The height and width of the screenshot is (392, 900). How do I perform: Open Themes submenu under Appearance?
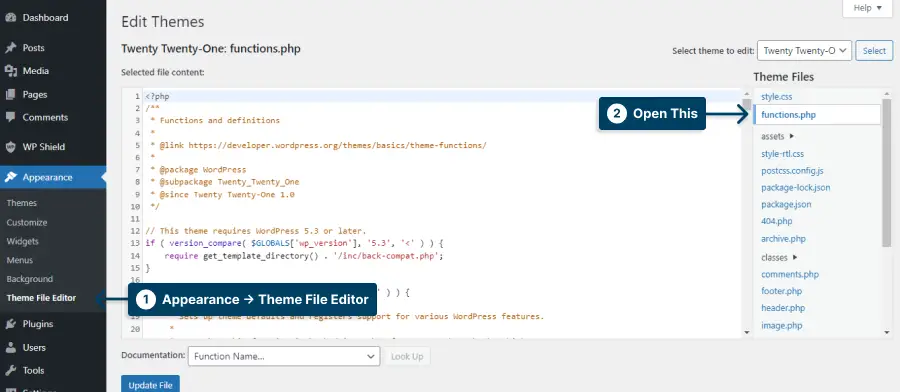tap(22, 203)
